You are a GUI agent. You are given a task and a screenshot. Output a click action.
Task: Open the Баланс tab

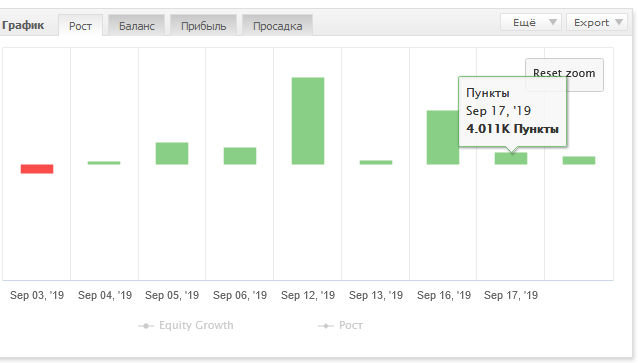136,26
